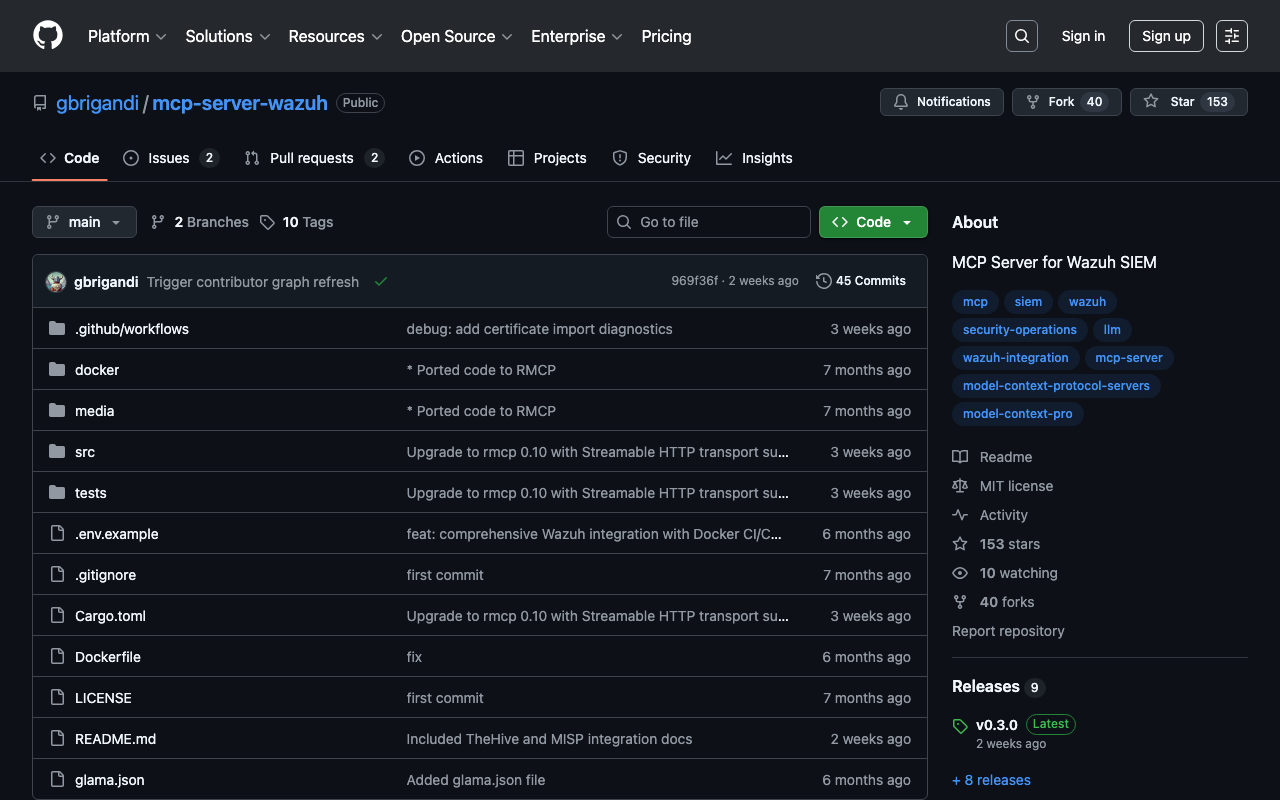The height and width of the screenshot is (800, 1280).
Task: Switch to the Issues tab
Action: point(169,158)
